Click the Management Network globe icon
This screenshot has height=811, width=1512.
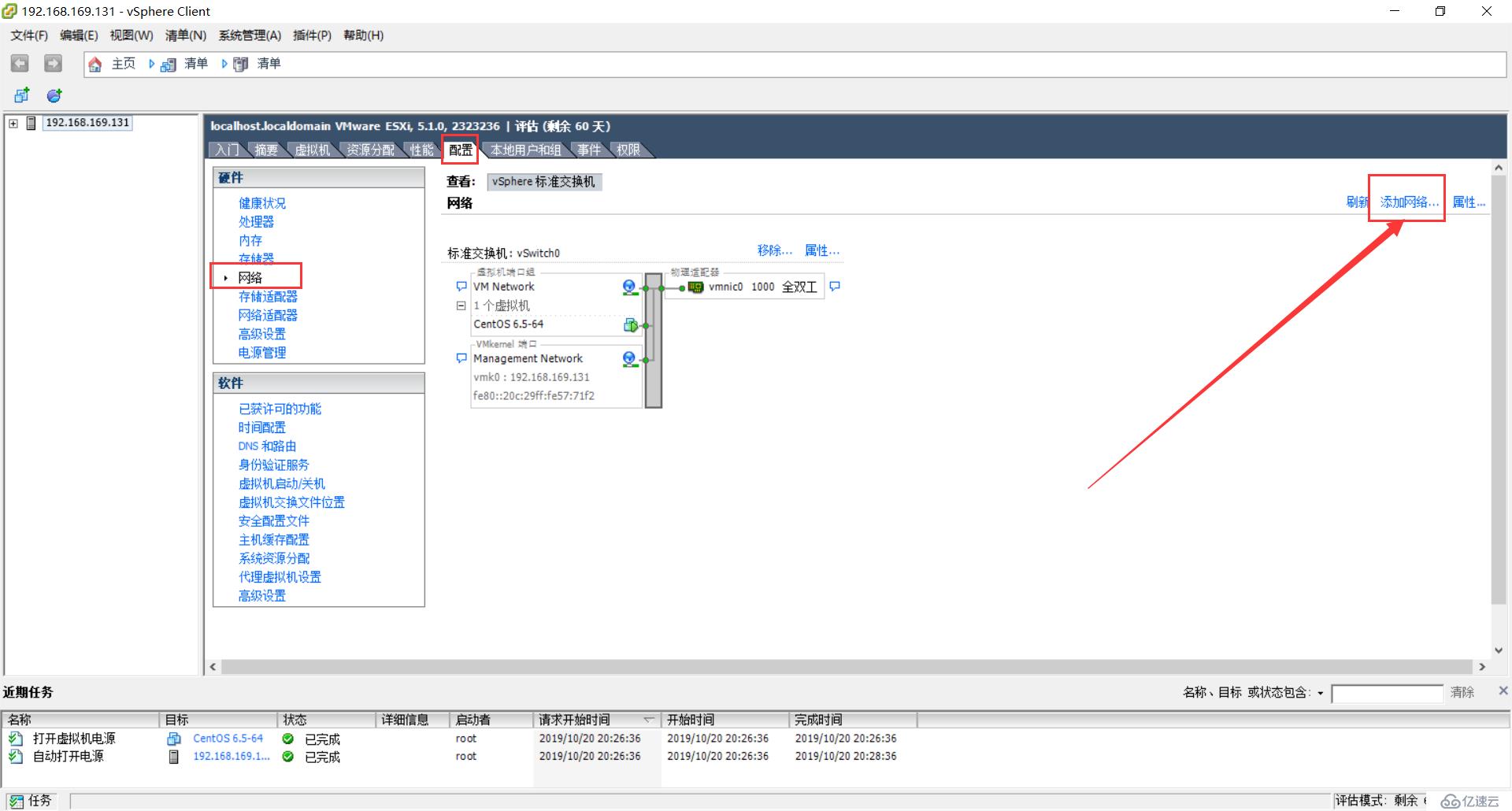click(x=629, y=359)
